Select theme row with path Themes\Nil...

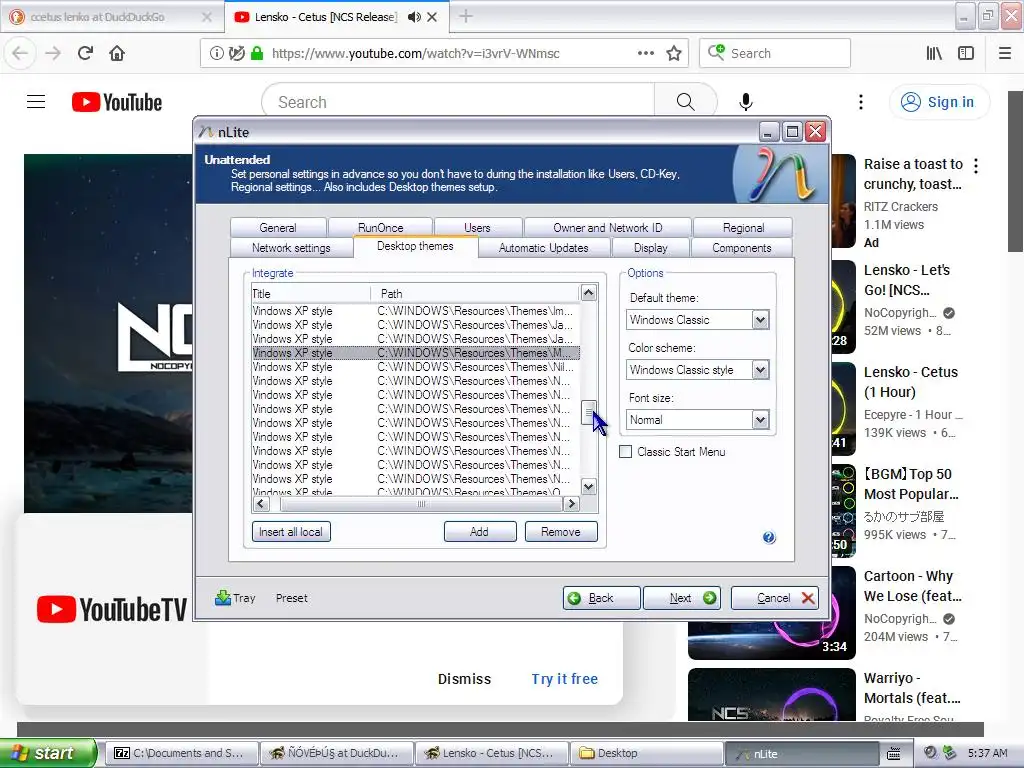415,367
